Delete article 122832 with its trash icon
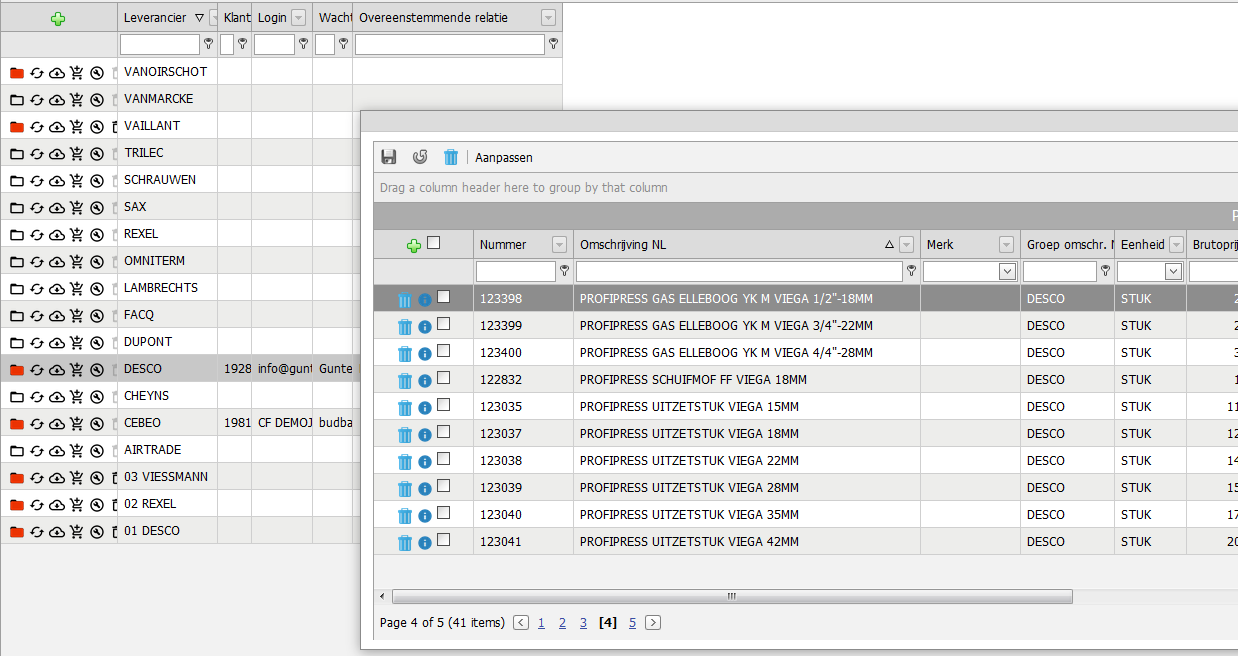The image size is (1238, 656). 405,380
